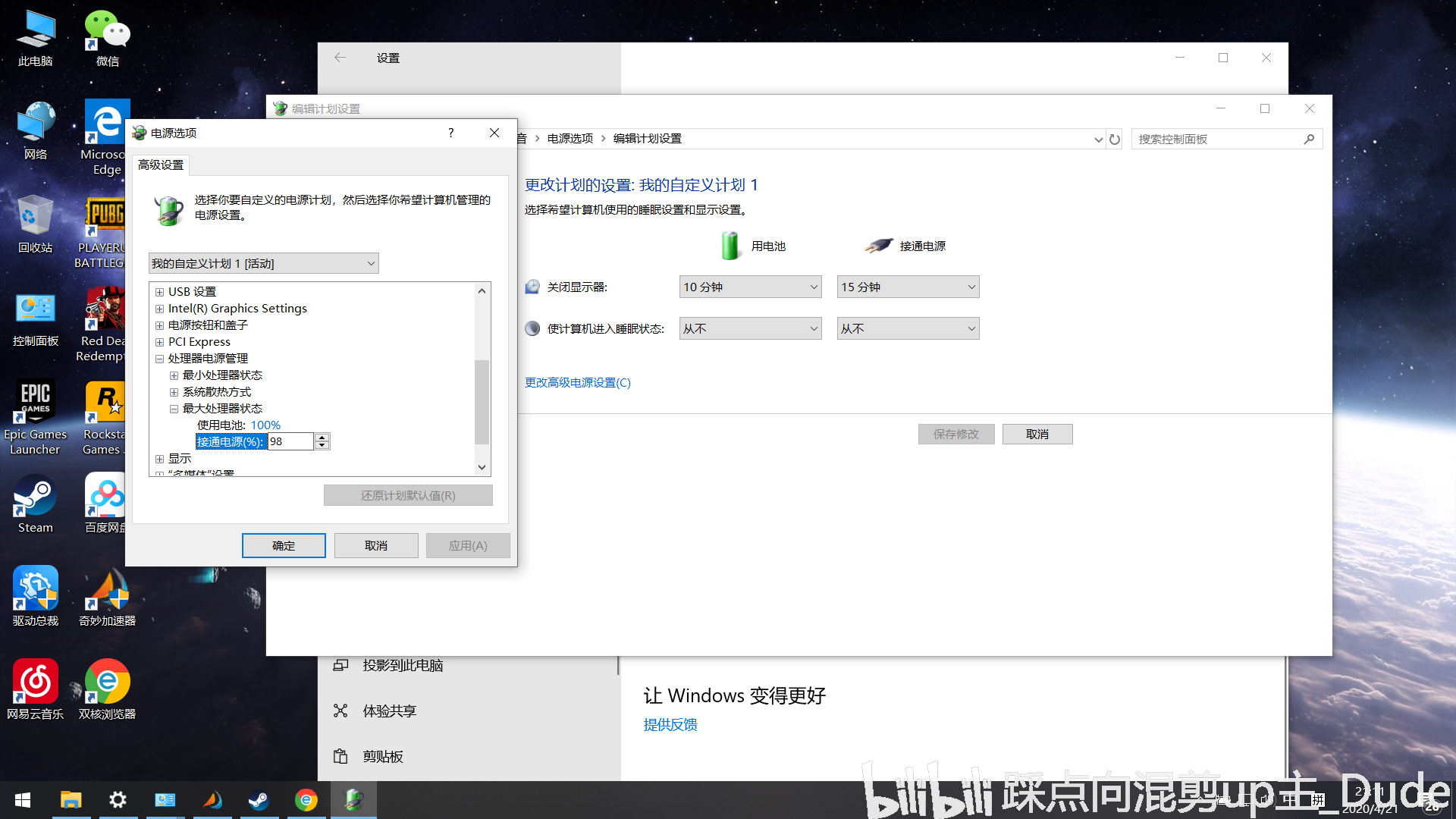
Task: Click 取消 in the 电源选项 dialog
Action: tap(376, 545)
